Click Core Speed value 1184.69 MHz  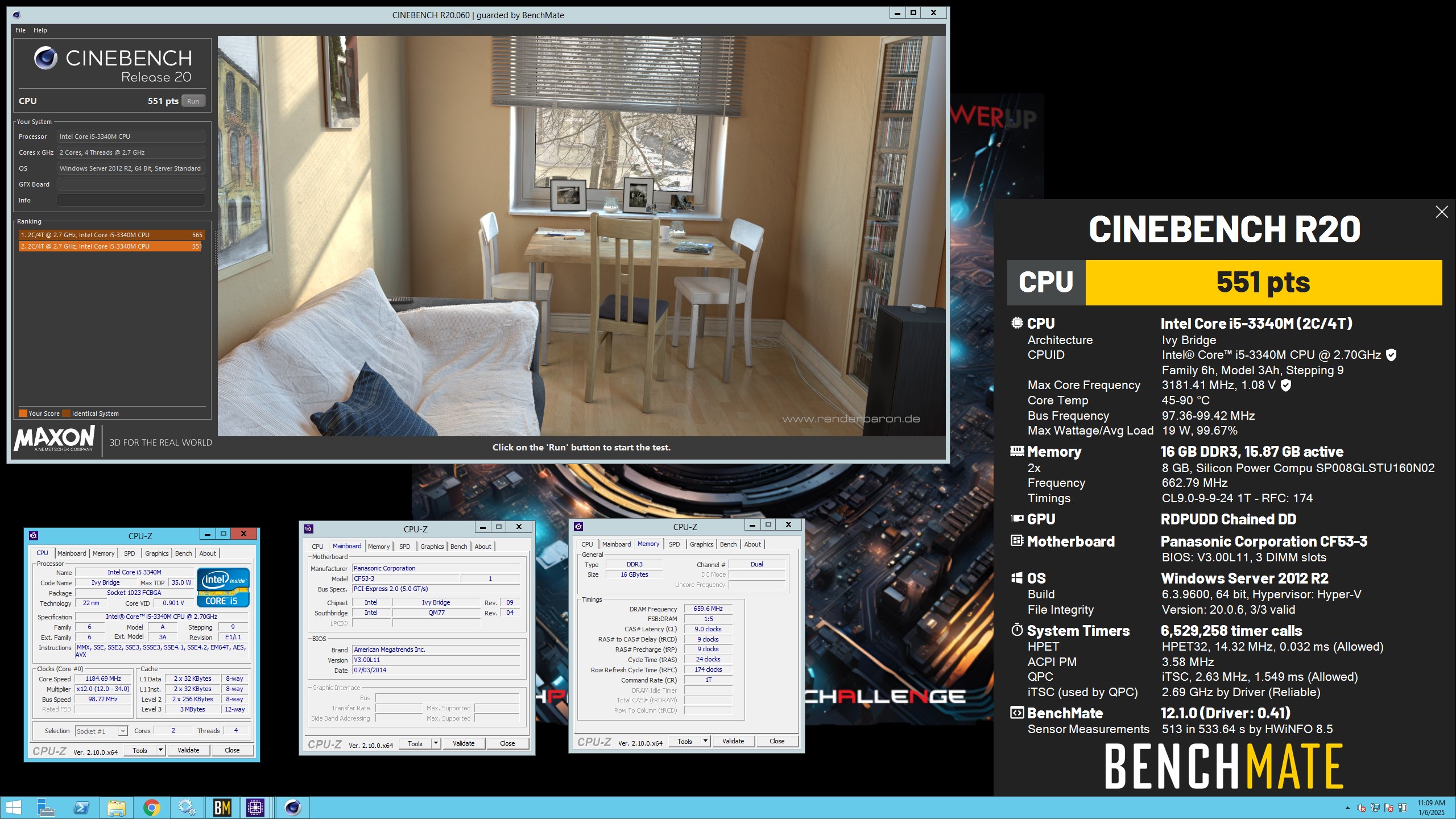click(103, 679)
